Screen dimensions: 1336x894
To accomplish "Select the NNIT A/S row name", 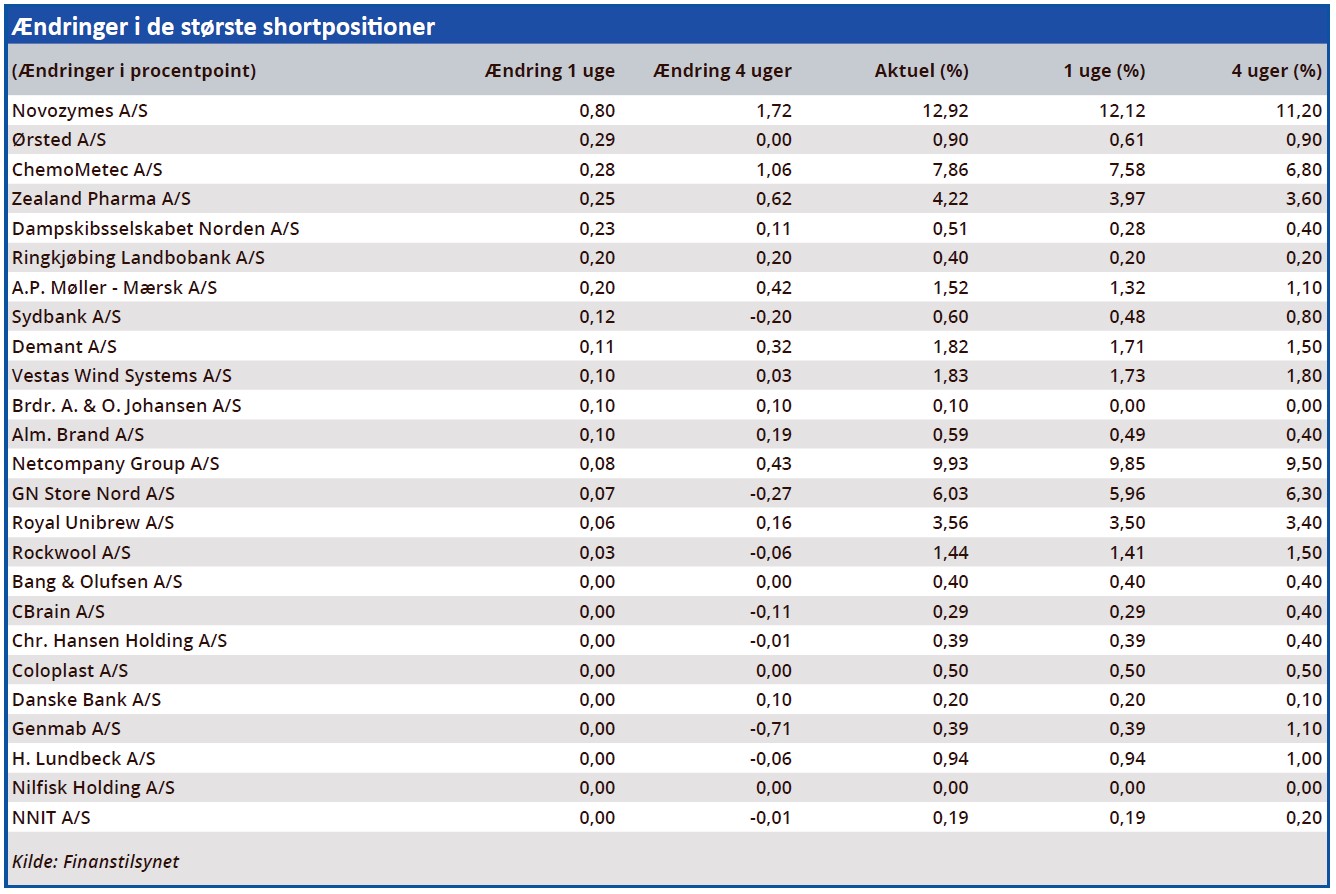I will pyautogui.click(x=51, y=818).
